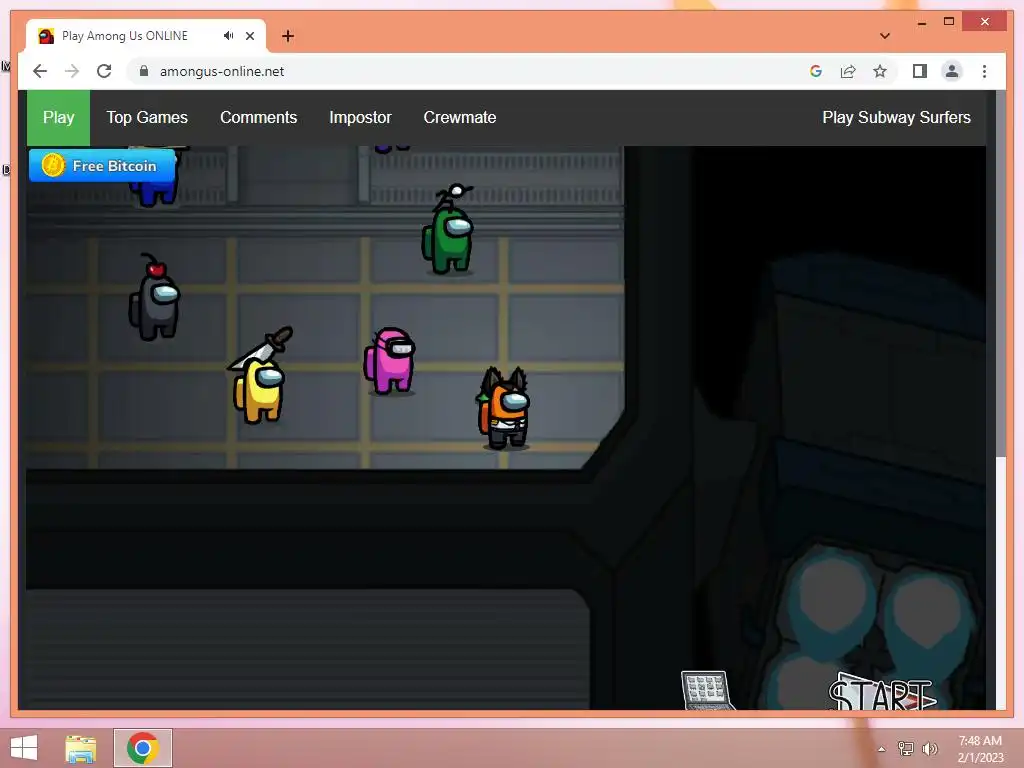Click the Free Bitcoin button
The width and height of the screenshot is (1024, 768).
click(103, 166)
